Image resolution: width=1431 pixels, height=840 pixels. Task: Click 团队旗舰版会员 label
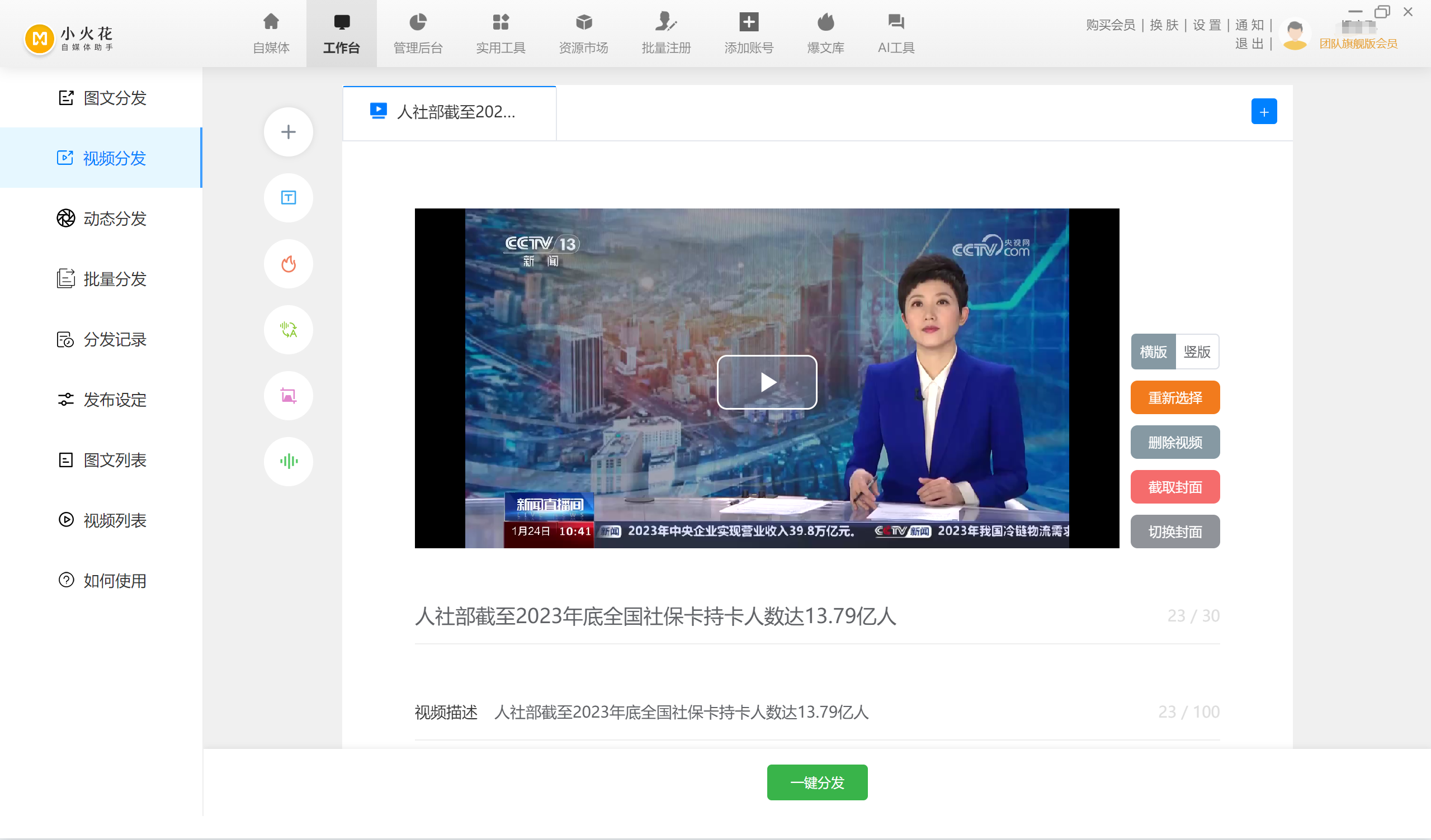point(1358,43)
